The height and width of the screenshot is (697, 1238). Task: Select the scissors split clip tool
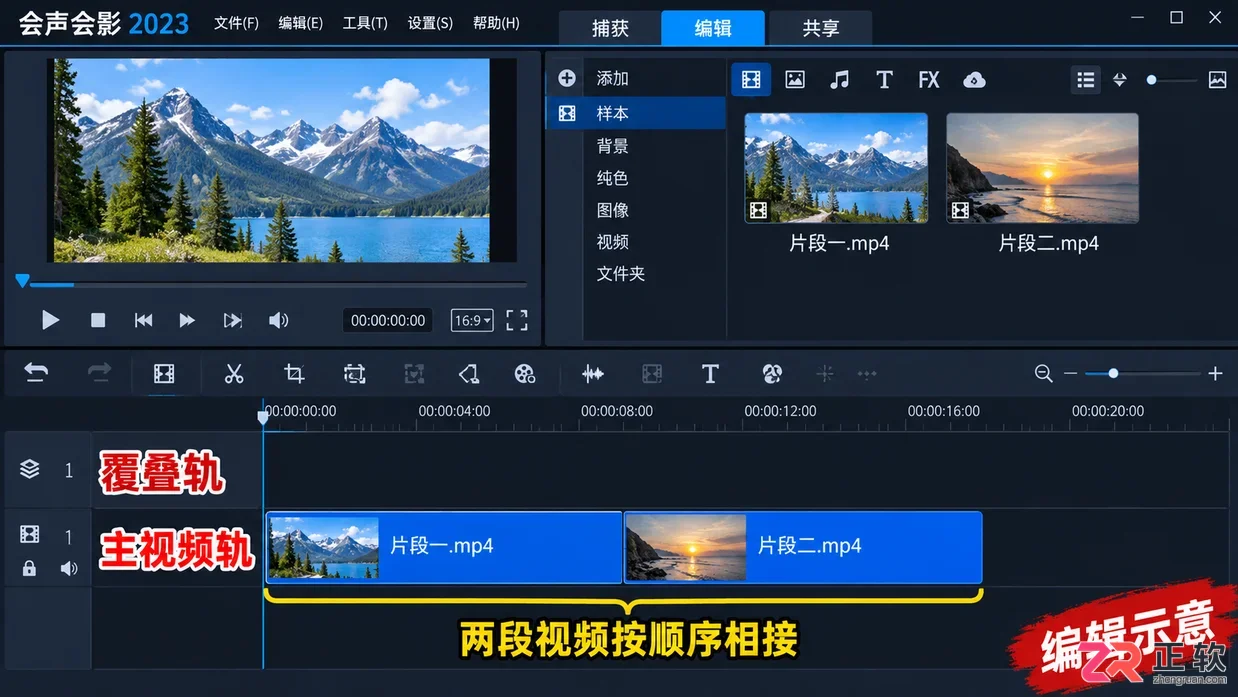(x=234, y=373)
